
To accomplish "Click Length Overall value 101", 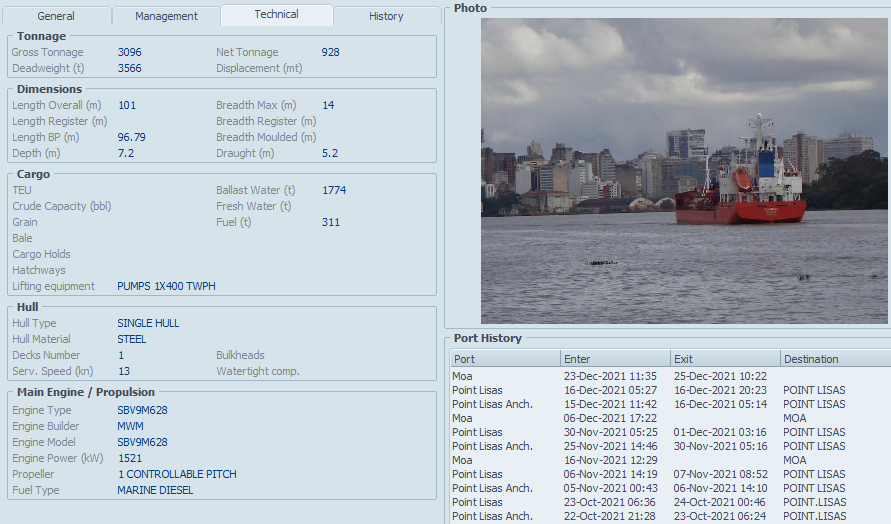I will pos(127,105).
